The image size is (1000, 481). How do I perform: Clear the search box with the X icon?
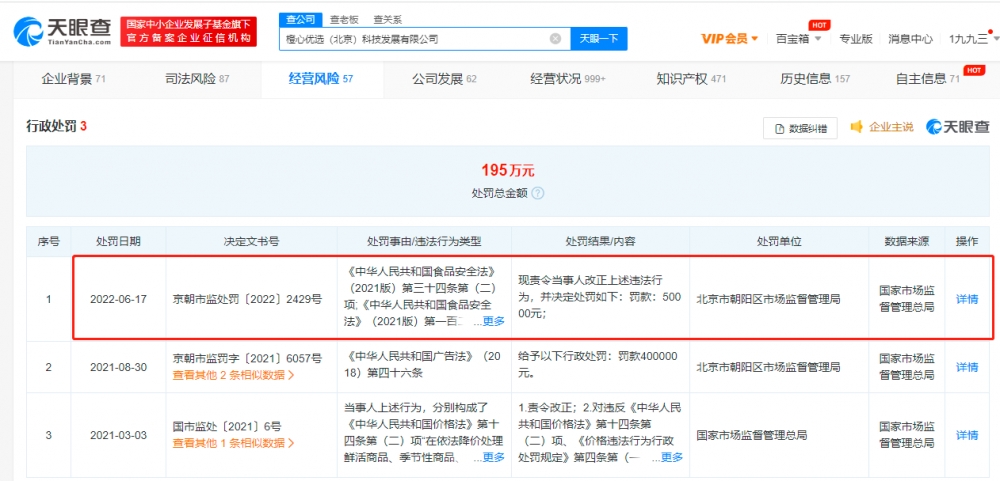pyautogui.click(x=555, y=39)
